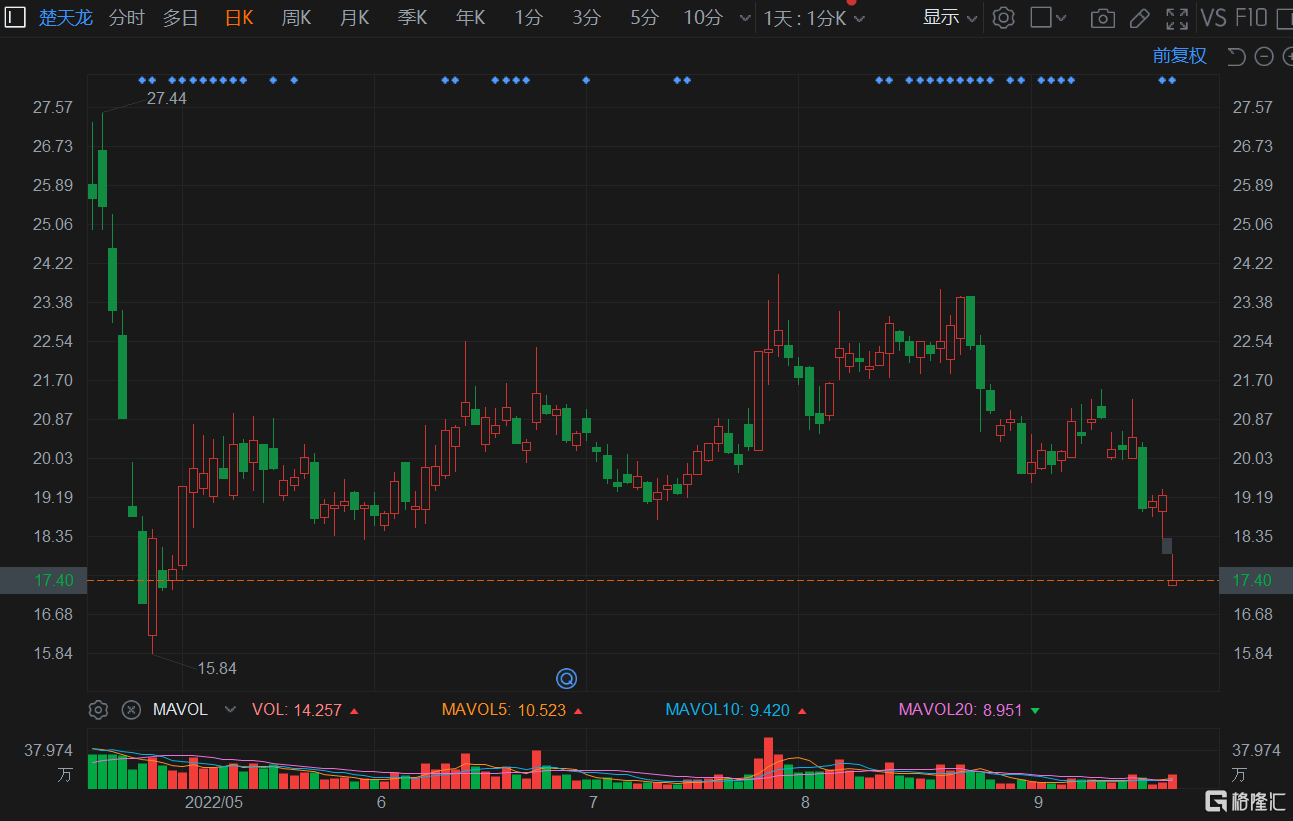Image resolution: width=1293 pixels, height=821 pixels.
Task: Click the highlighted 17.40 price tag on left axis
Action: click(x=44, y=580)
